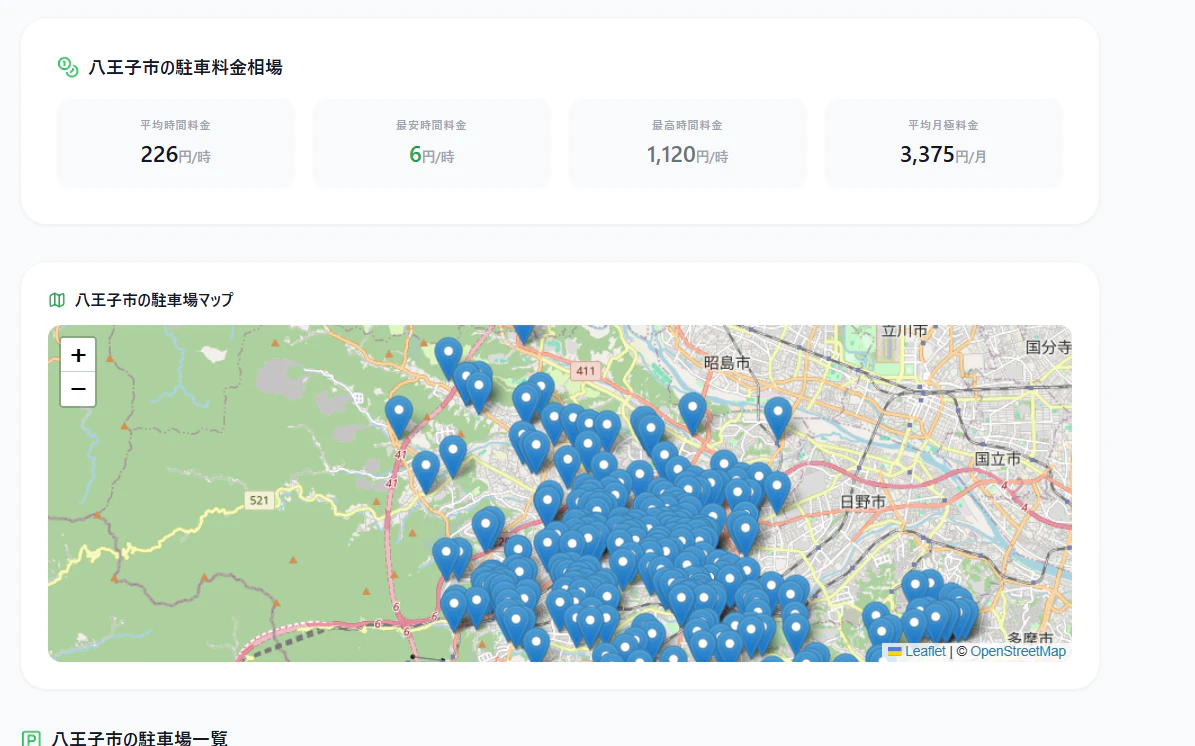
Task: Click the 八王子市の駐車場マップ heading
Action: (x=154, y=300)
